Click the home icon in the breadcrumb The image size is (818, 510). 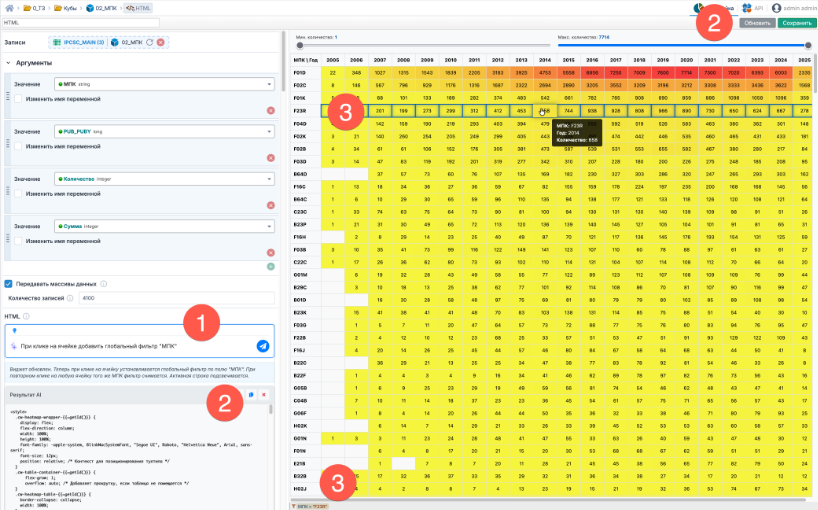coord(9,7)
